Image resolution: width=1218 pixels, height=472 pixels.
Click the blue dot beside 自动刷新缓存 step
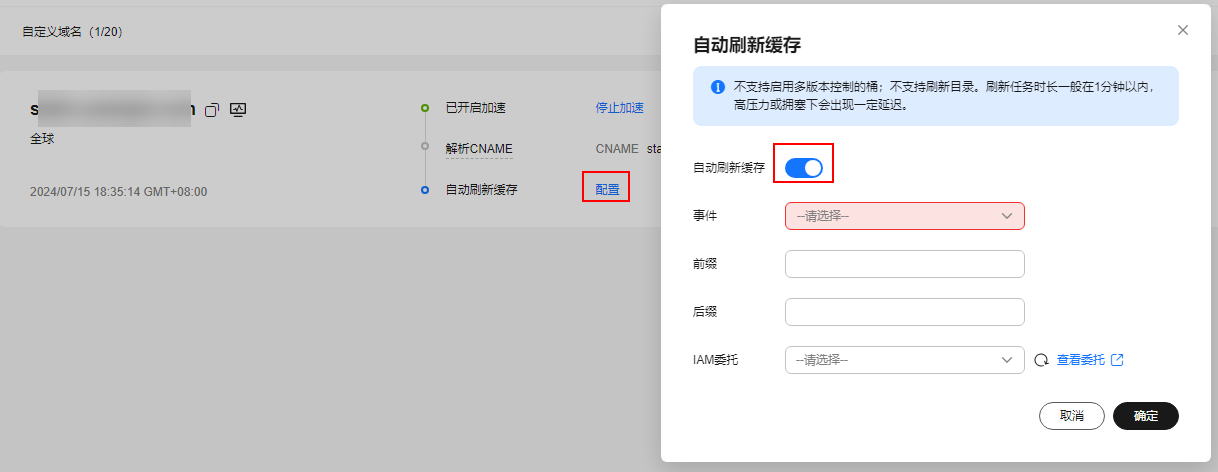tap(425, 189)
